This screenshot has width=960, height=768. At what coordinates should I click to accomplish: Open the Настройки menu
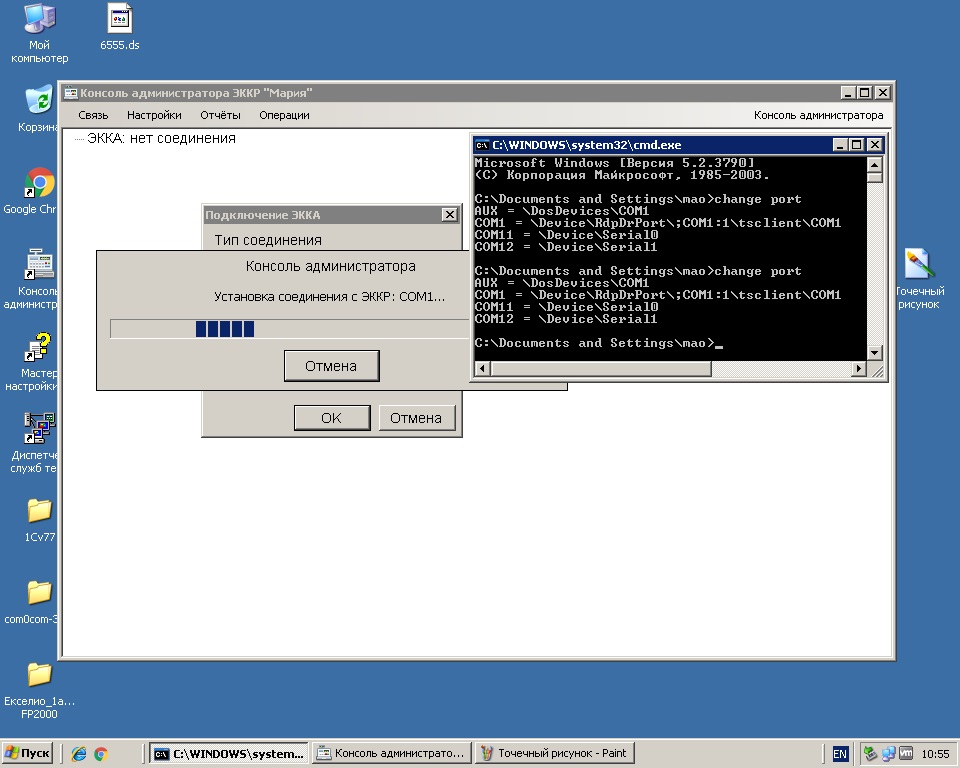(154, 115)
